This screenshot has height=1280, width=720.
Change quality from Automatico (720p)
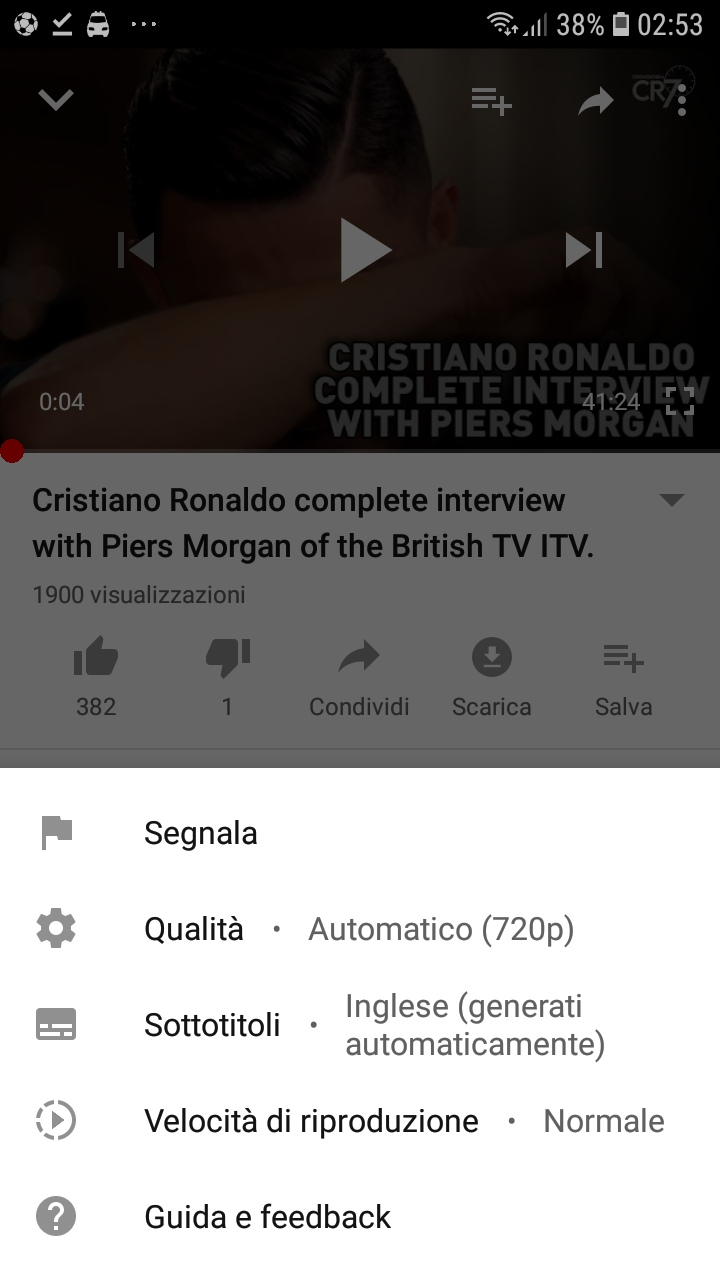(x=441, y=930)
